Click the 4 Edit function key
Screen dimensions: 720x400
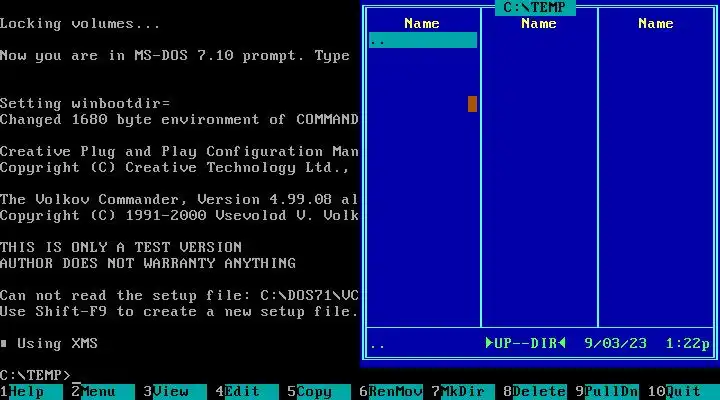(247, 391)
